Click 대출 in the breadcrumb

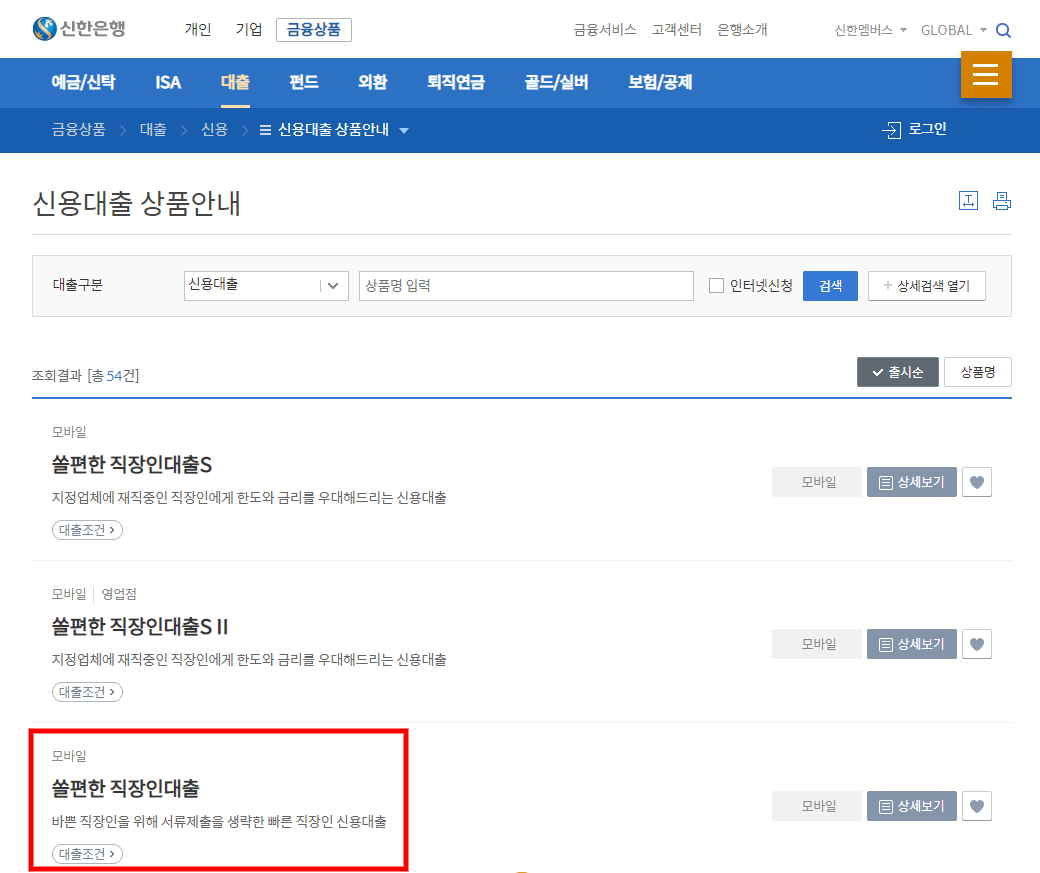[x=153, y=129]
